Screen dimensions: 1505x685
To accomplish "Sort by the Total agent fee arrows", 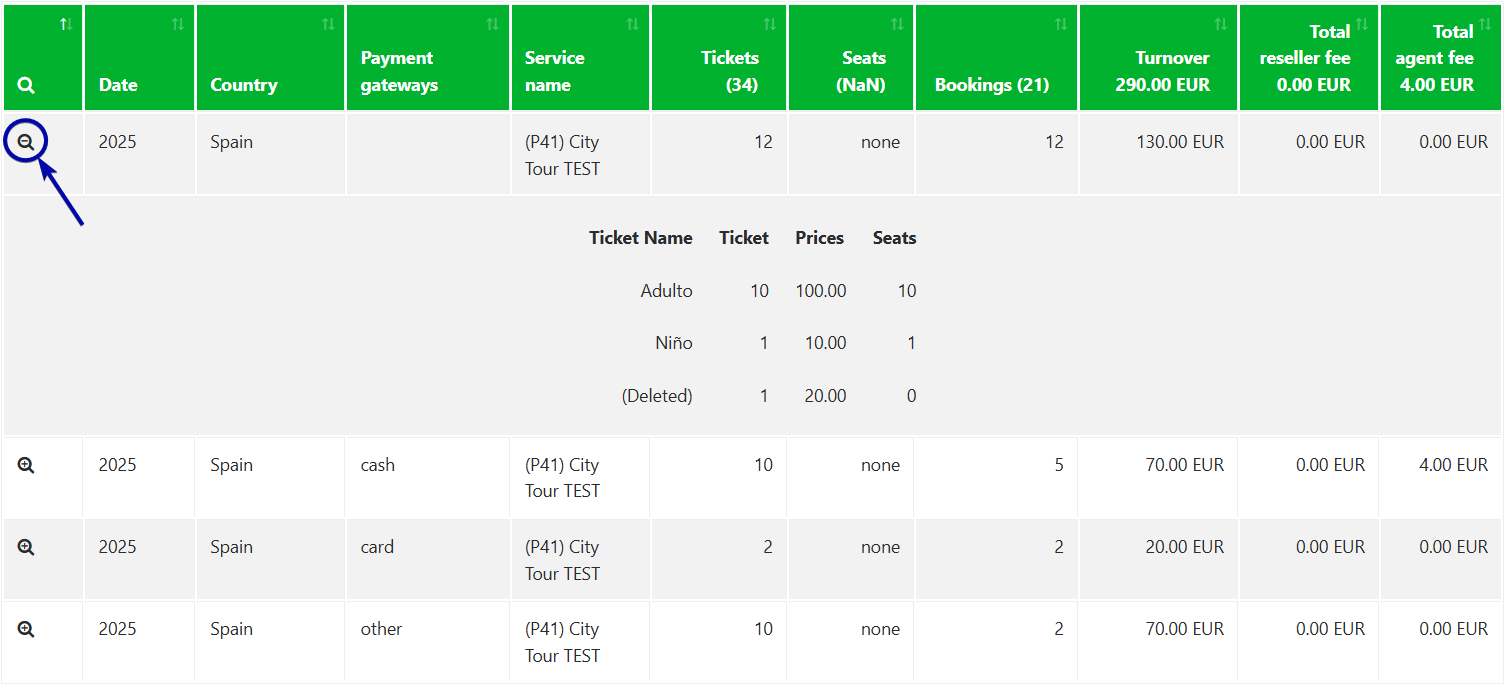I will 1485,24.
